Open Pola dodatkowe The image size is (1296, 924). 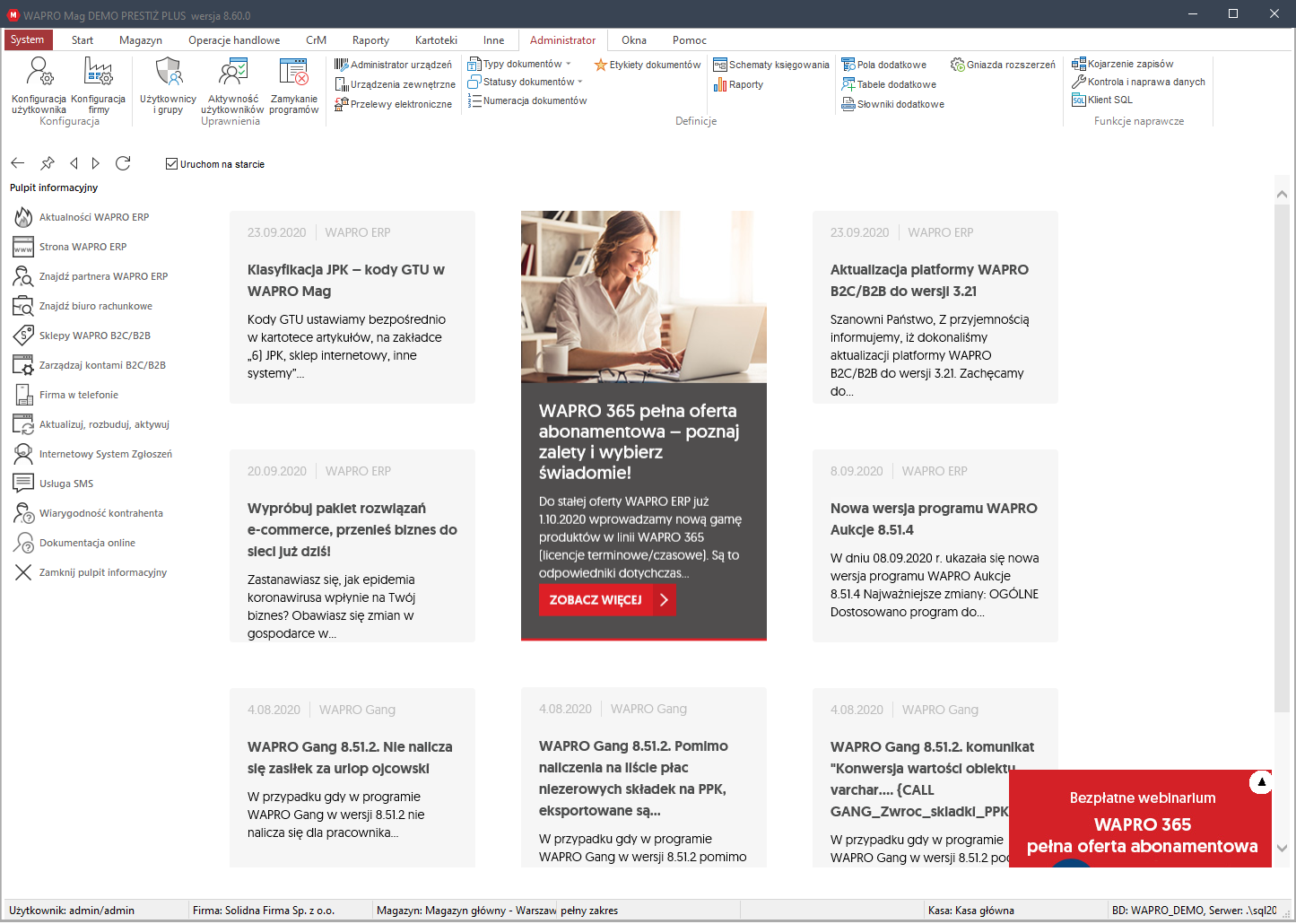[x=884, y=65]
